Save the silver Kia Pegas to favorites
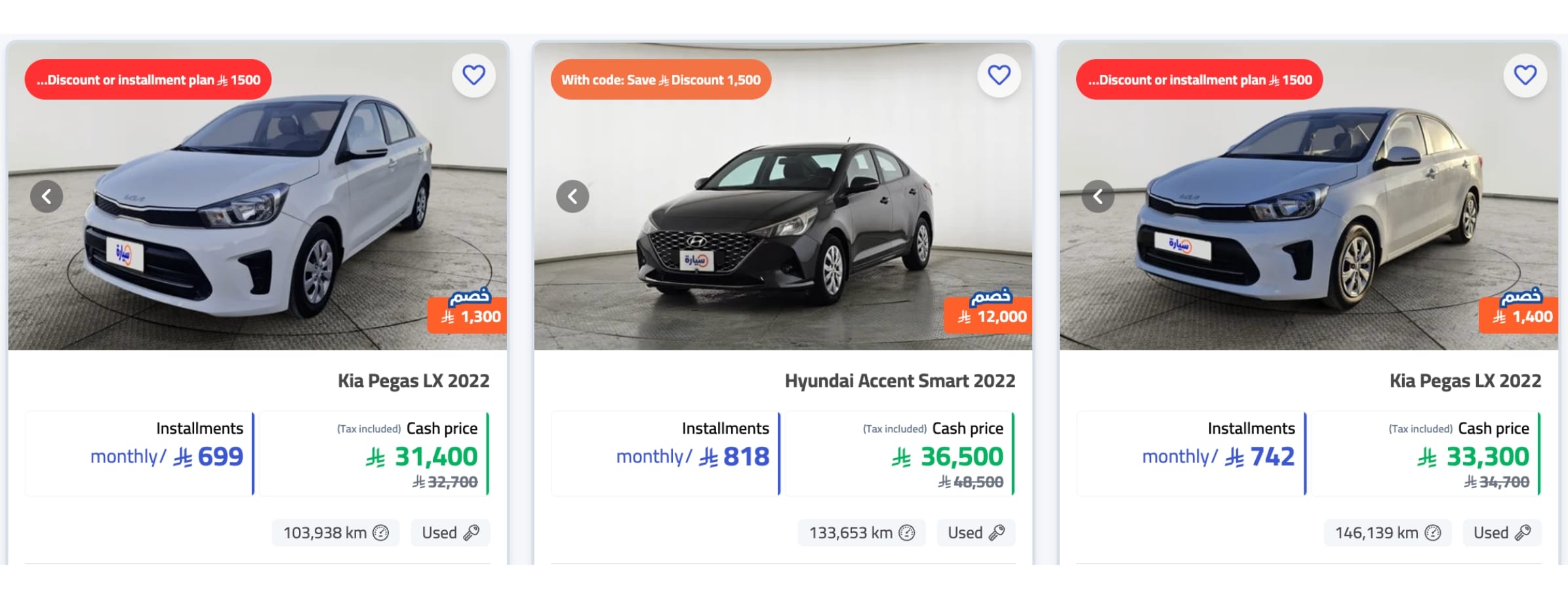Image resolution: width=1568 pixels, height=599 pixels. 1525,75
